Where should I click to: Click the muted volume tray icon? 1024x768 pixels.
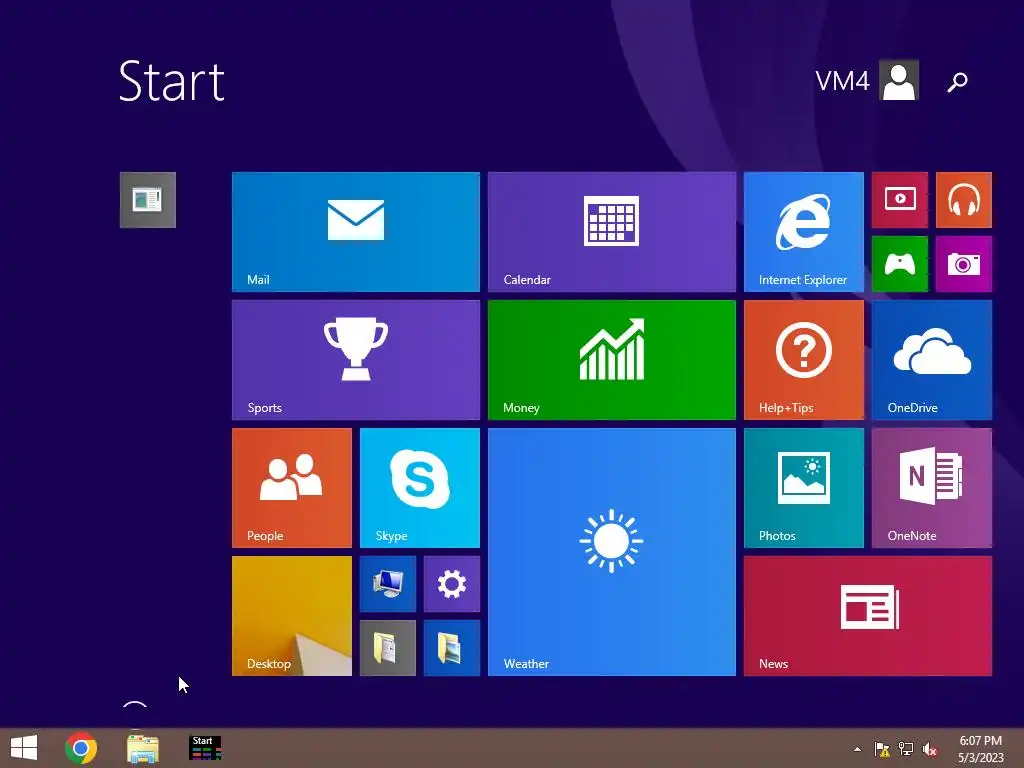click(x=930, y=749)
